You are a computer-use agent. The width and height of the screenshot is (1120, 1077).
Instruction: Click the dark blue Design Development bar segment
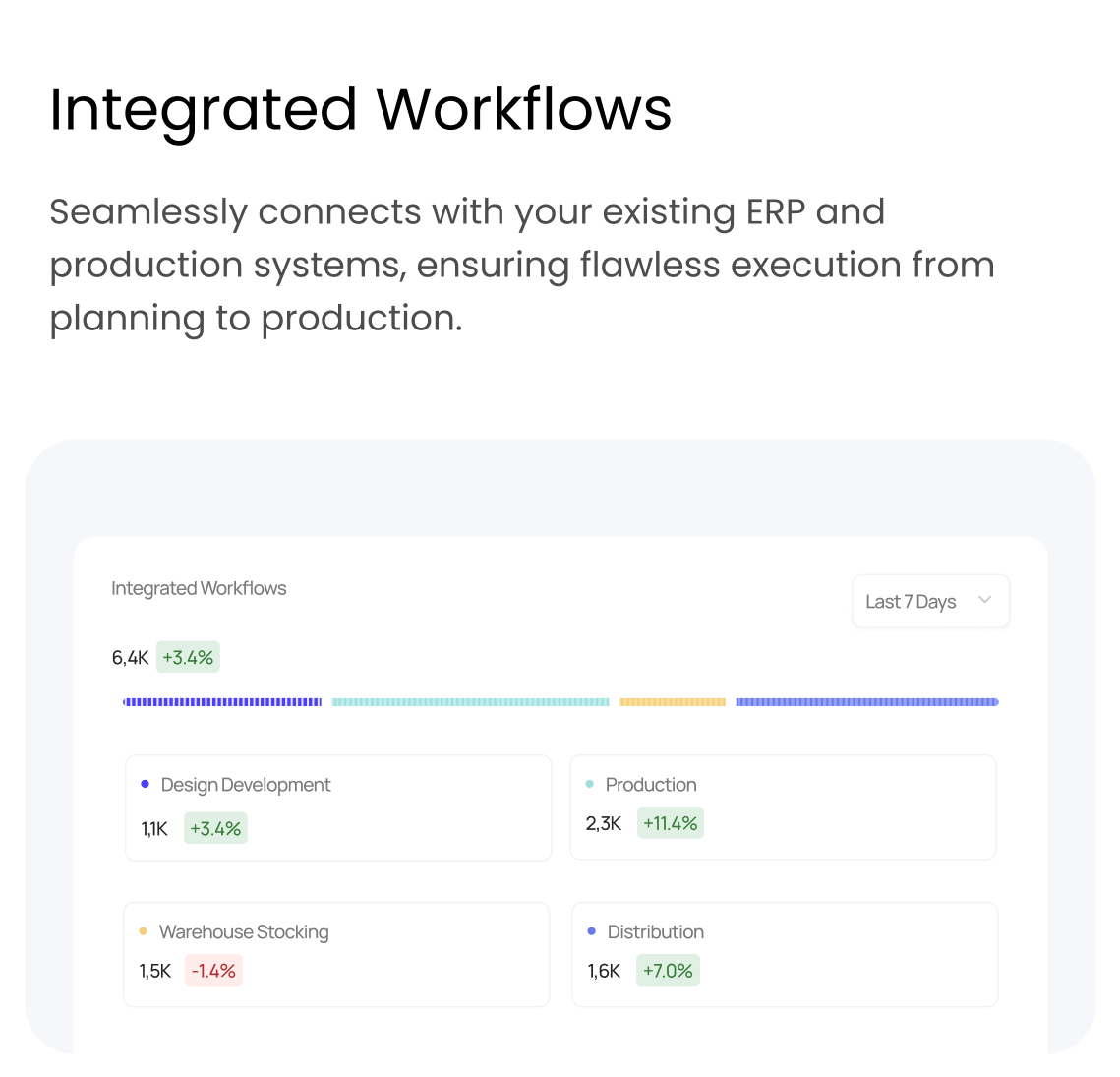coord(222,702)
